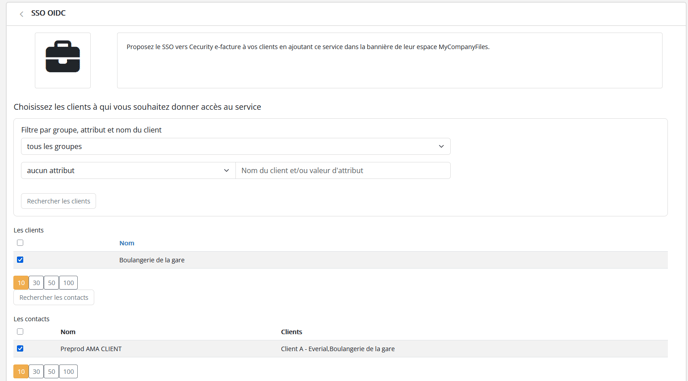The width and height of the screenshot is (688, 381).
Task: Click the contacts 'Clients' column header
Action: pos(291,332)
